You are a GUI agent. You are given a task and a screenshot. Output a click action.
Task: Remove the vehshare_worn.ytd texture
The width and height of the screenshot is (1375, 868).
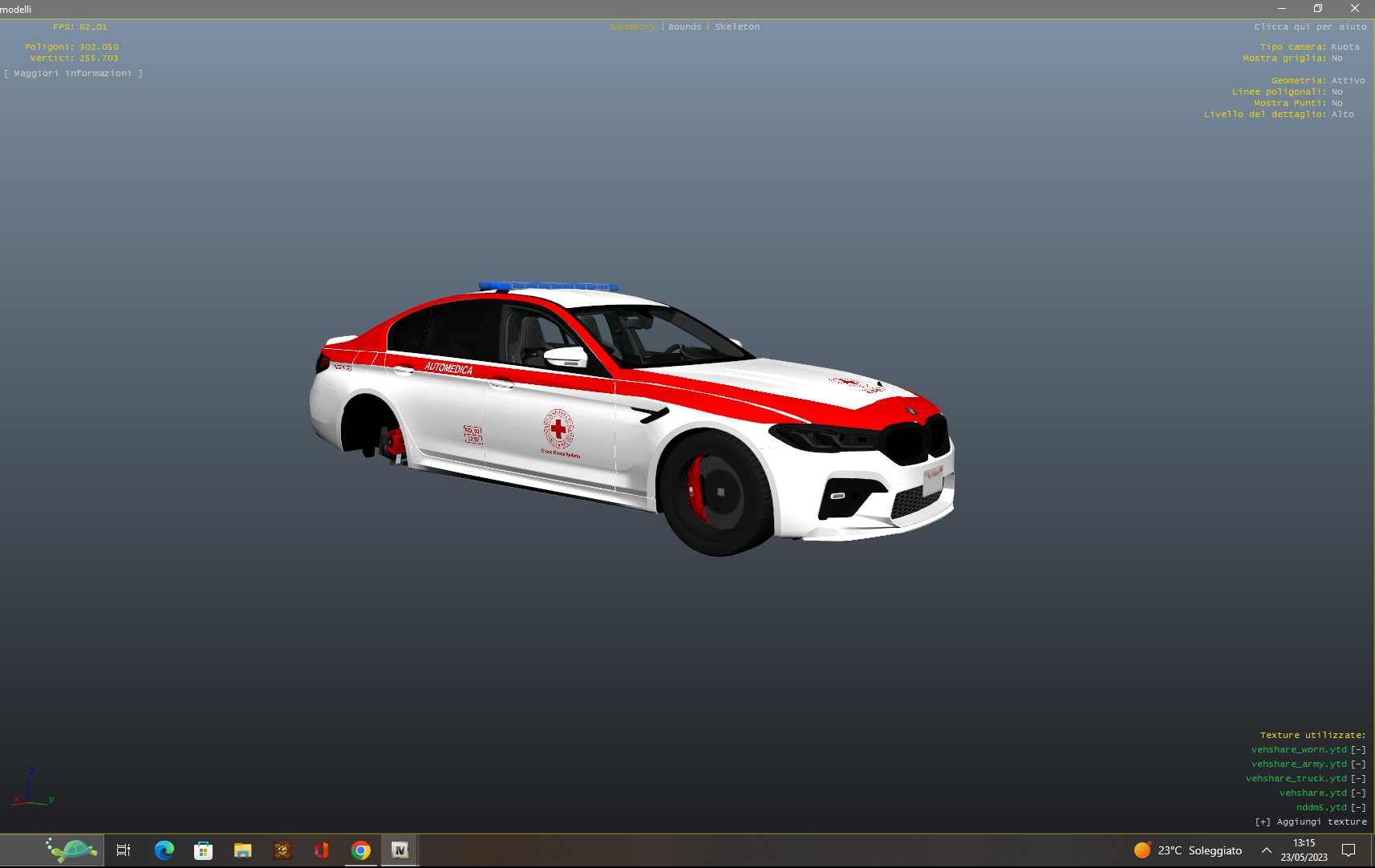tap(1358, 750)
